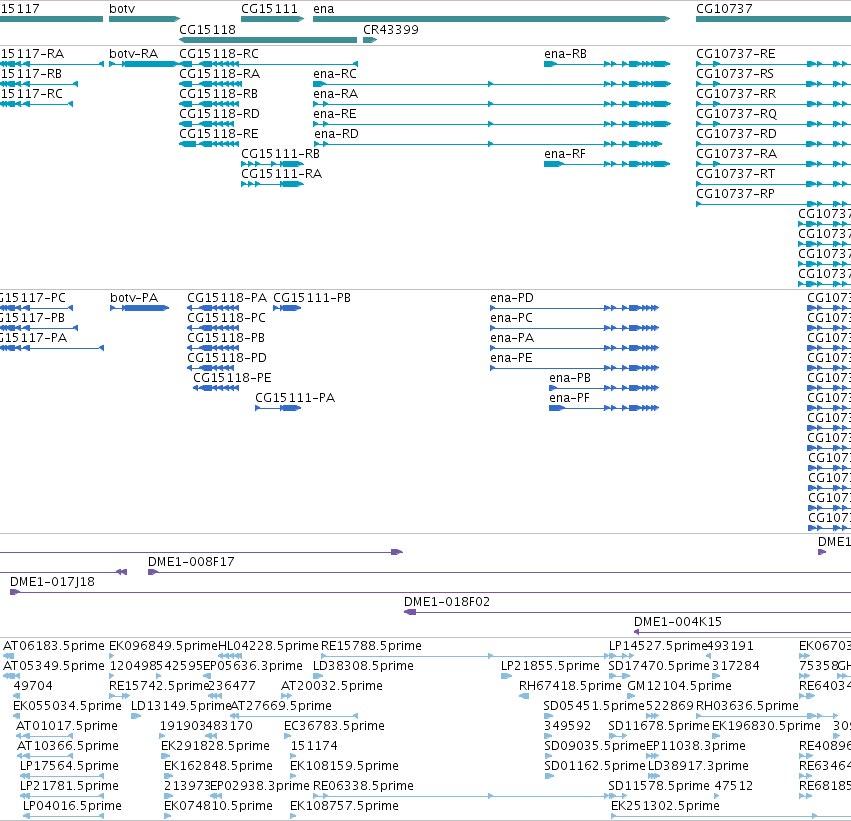Open transcript CG15118-RC

click(219, 54)
